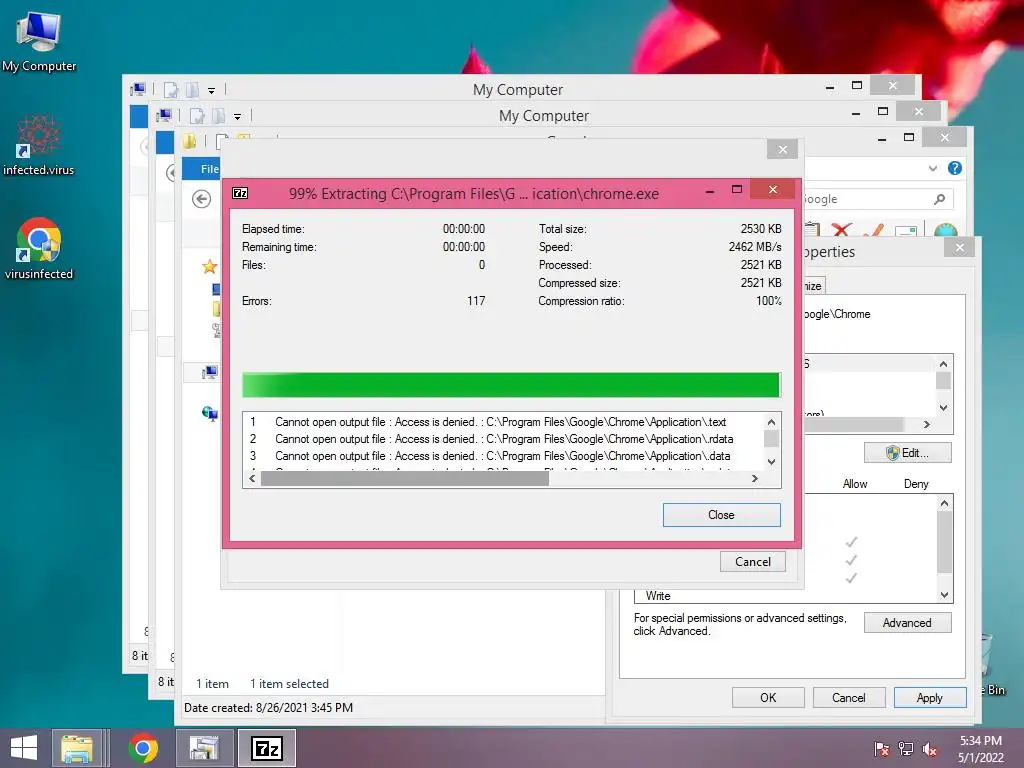This screenshot has width=1024, height=768.
Task: Click down arrow on error list scrollbar
Action: [771, 462]
